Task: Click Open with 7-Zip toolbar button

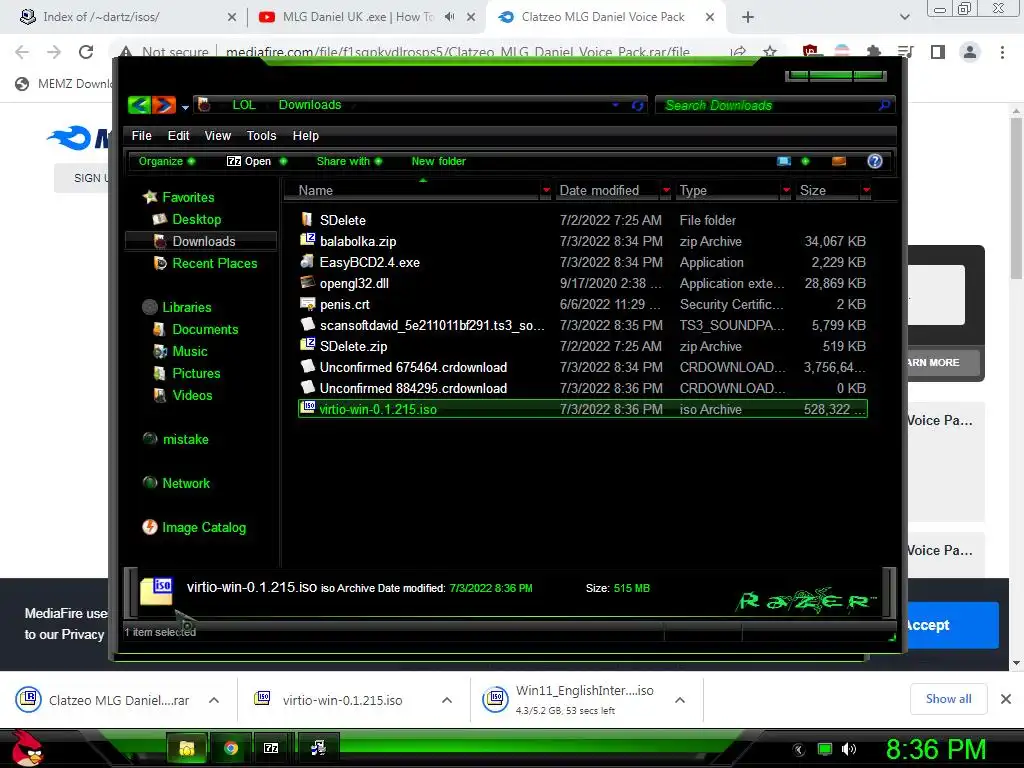Action: [249, 161]
